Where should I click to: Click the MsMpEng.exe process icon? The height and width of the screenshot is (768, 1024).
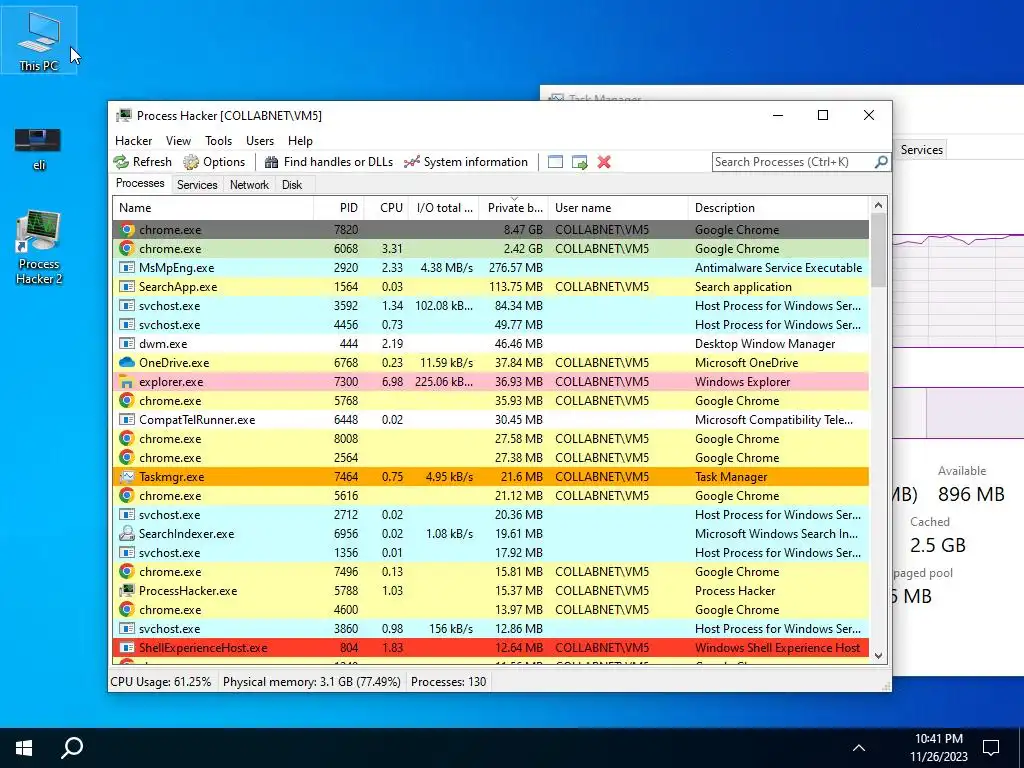(x=127, y=268)
